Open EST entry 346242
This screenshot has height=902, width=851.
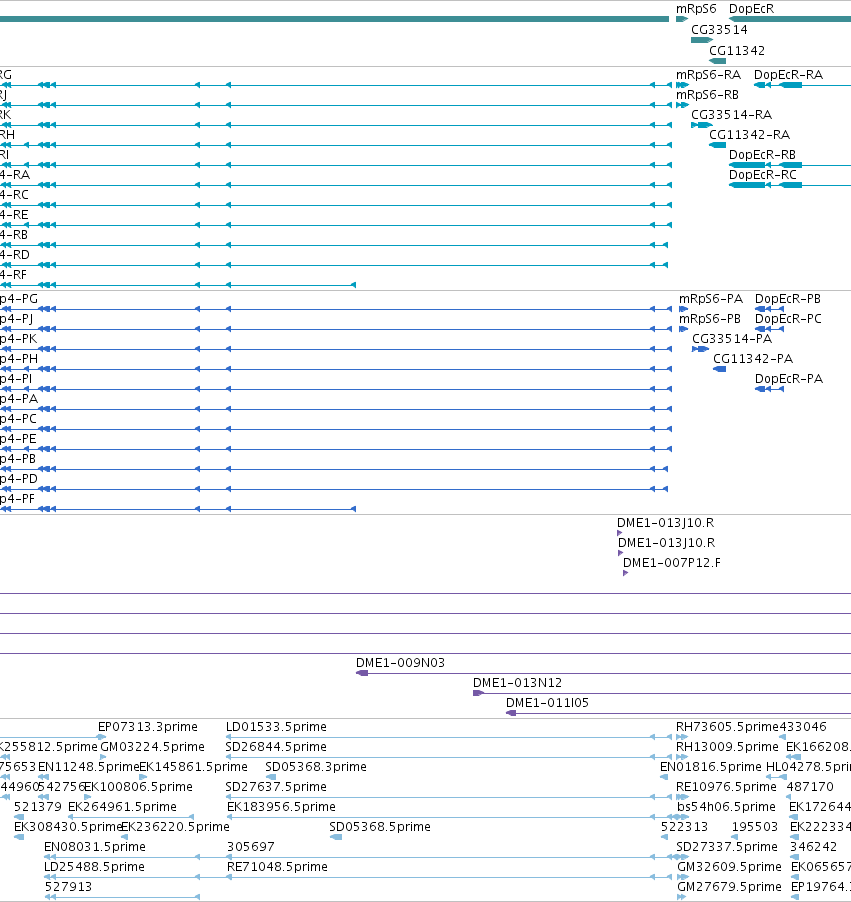pyautogui.click(x=814, y=847)
